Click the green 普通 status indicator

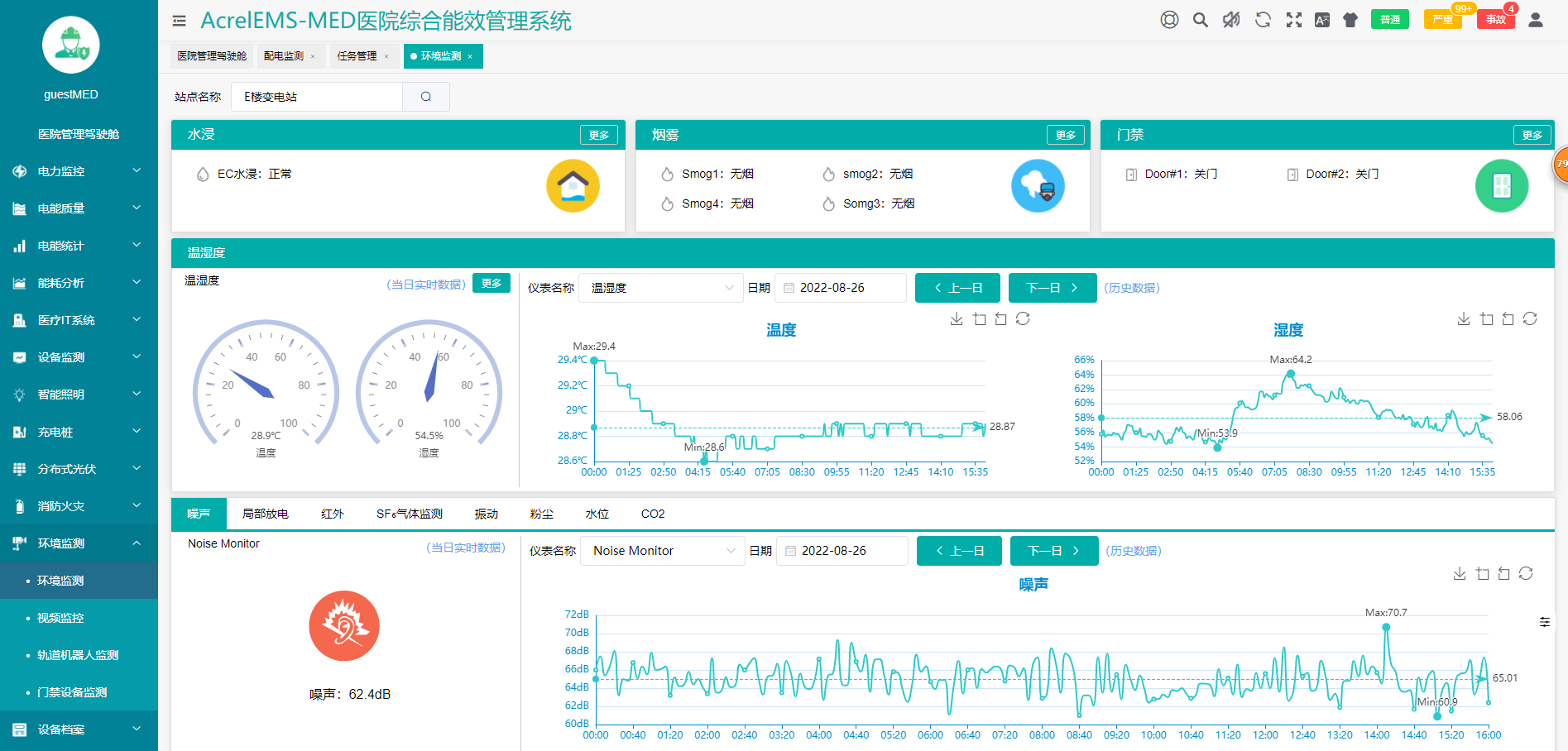(x=1390, y=18)
